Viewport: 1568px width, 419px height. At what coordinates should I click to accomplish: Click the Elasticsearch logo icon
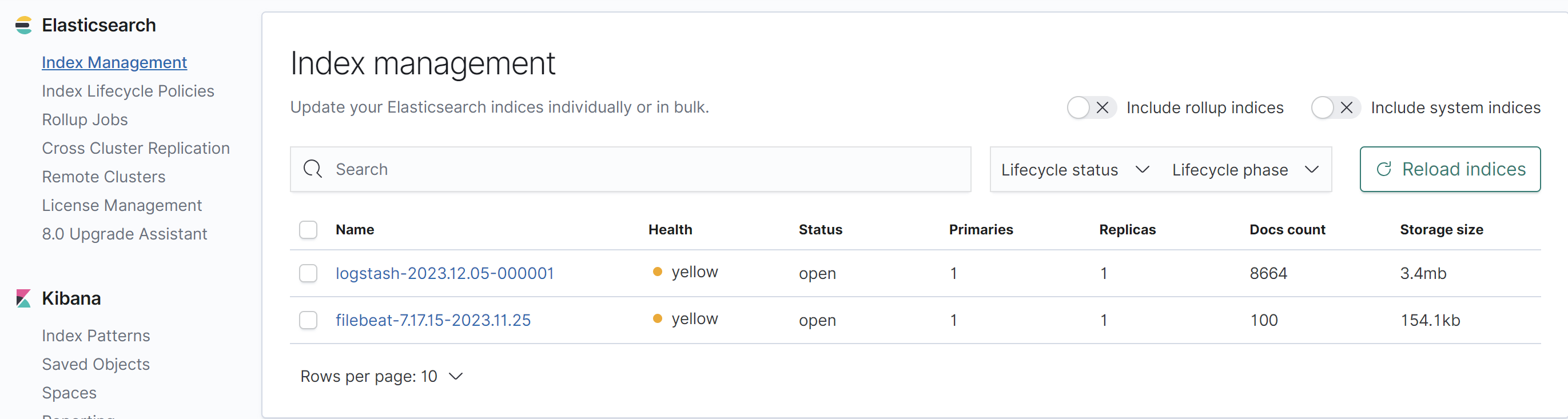(x=23, y=26)
